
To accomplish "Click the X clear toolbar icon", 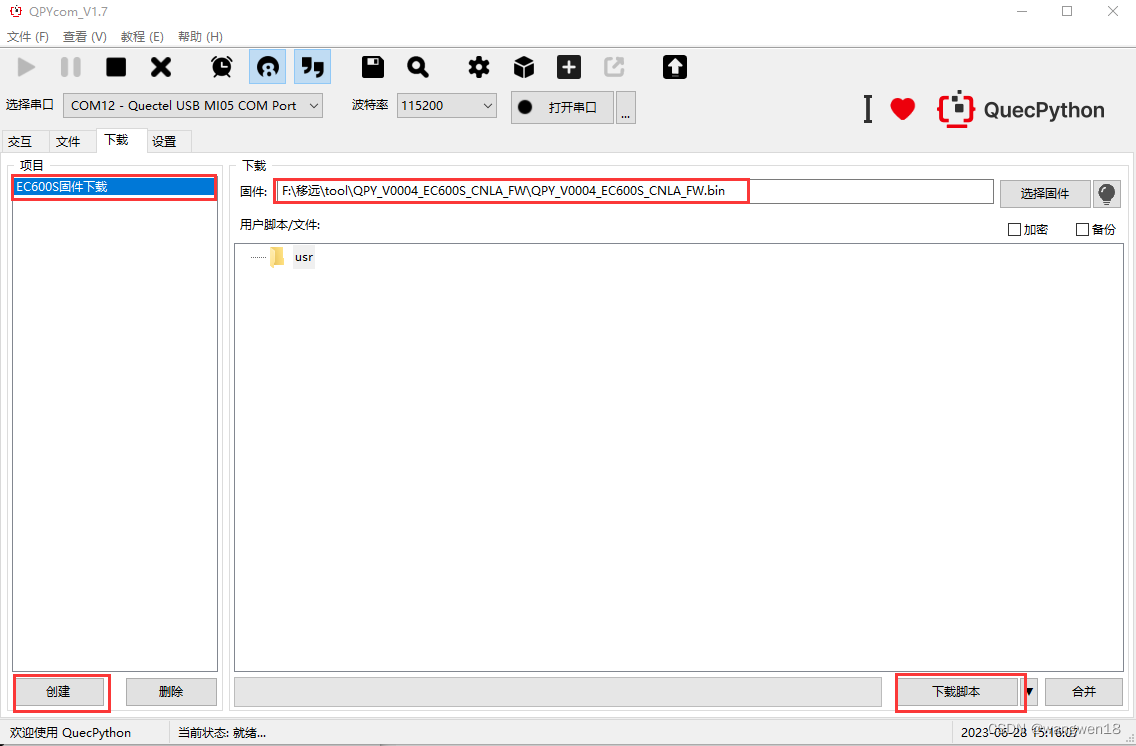I will 161,67.
